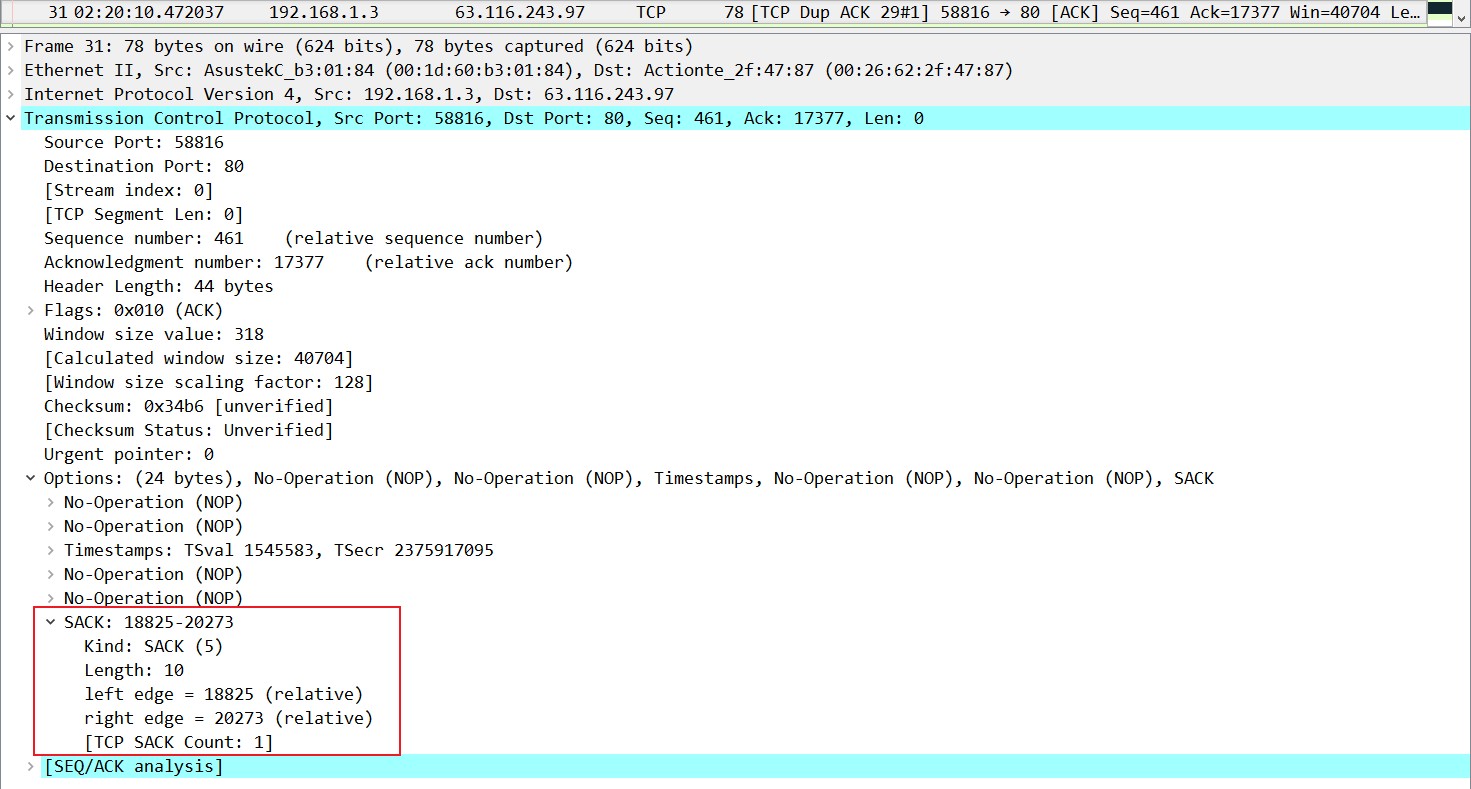1471x789 pixels.
Task: Select the right edge = 20273 field
Action: click(x=228, y=718)
